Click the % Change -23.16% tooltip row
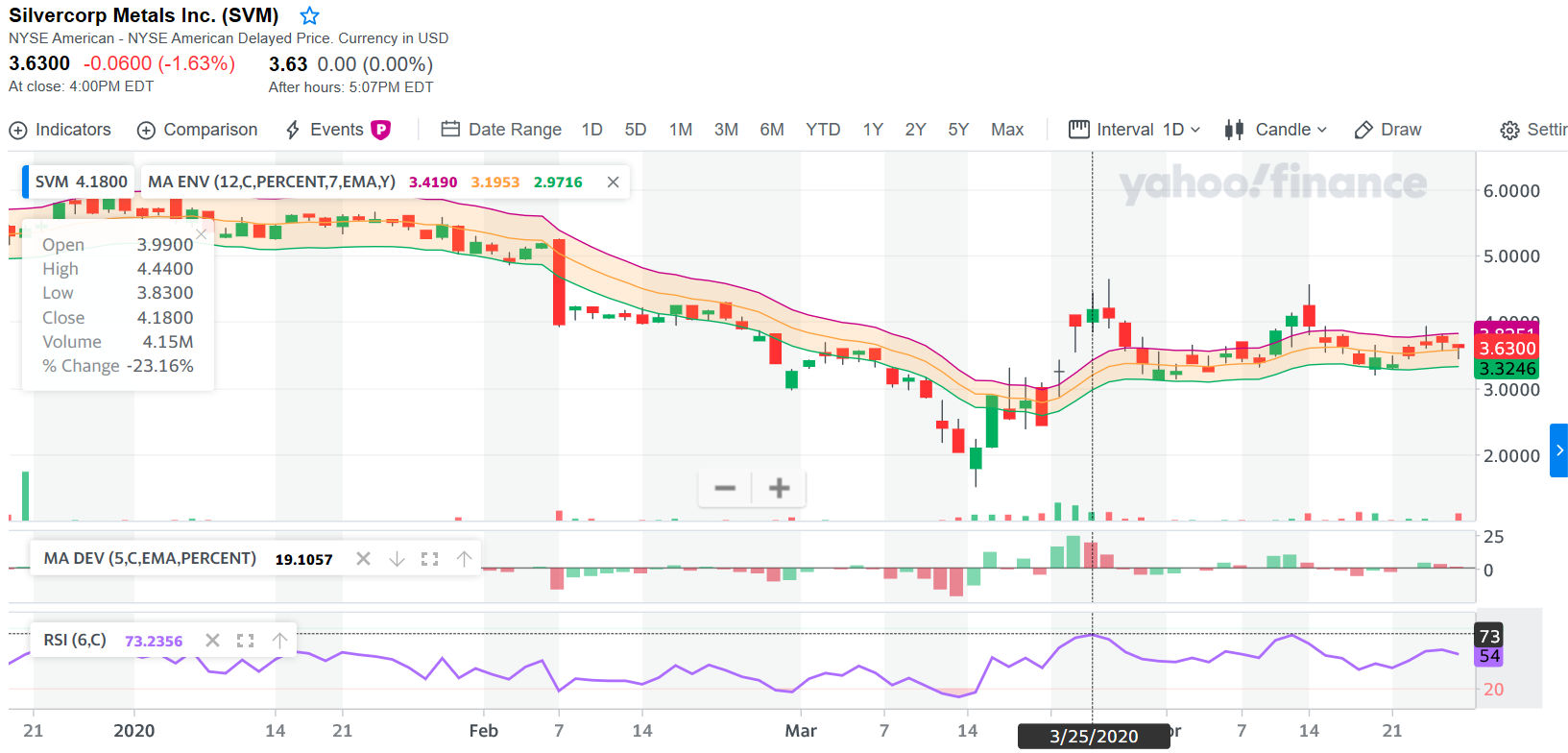The image size is (1568, 753). coord(118,366)
